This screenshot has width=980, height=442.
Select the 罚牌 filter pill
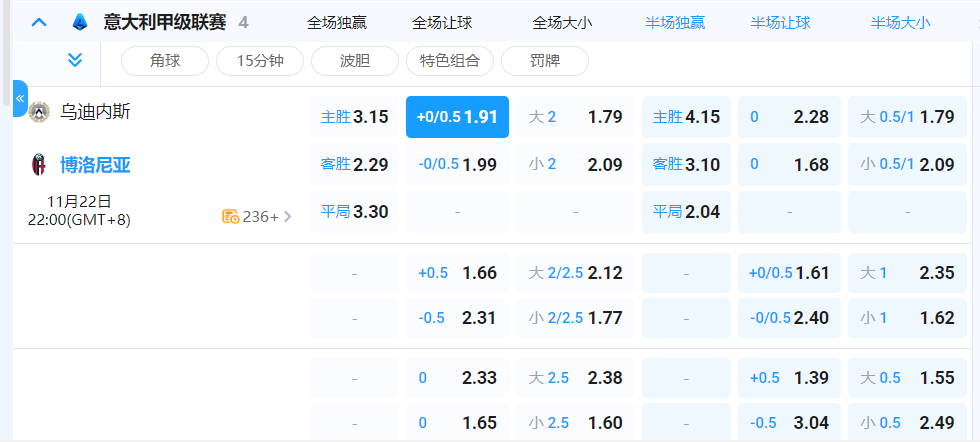click(545, 61)
